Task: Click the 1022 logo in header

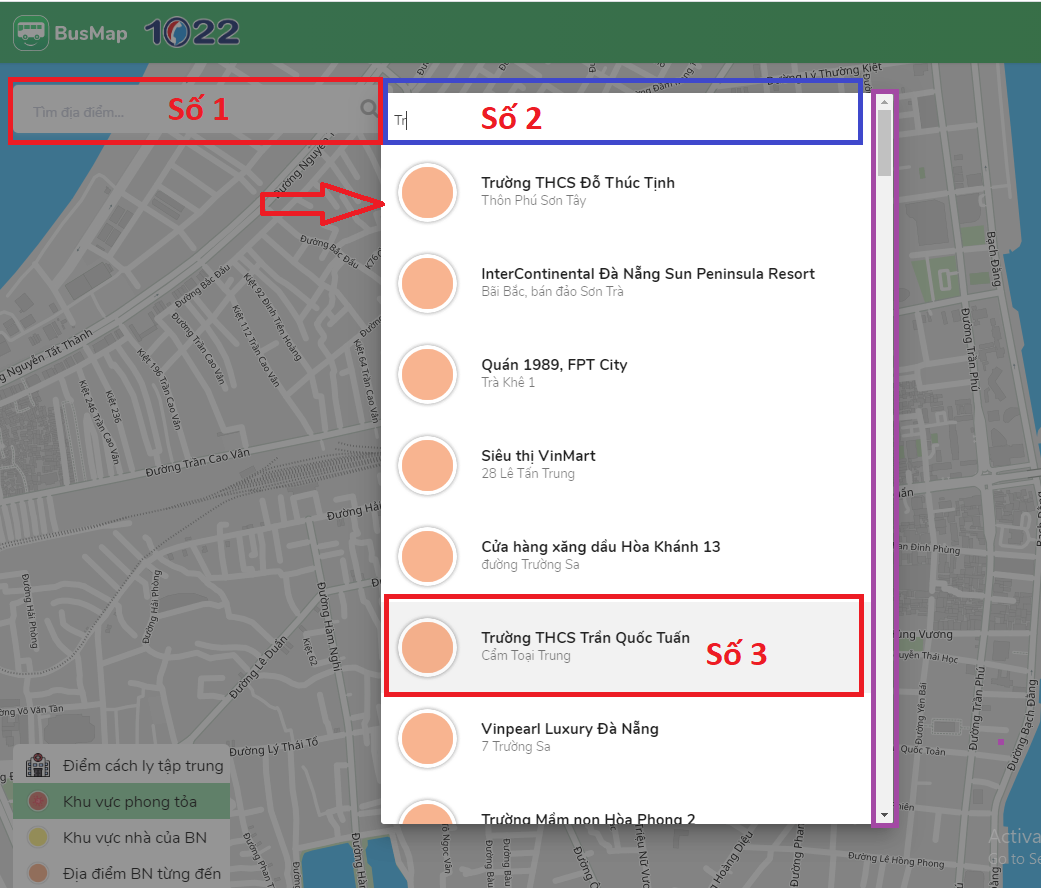Action: [192, 33]
